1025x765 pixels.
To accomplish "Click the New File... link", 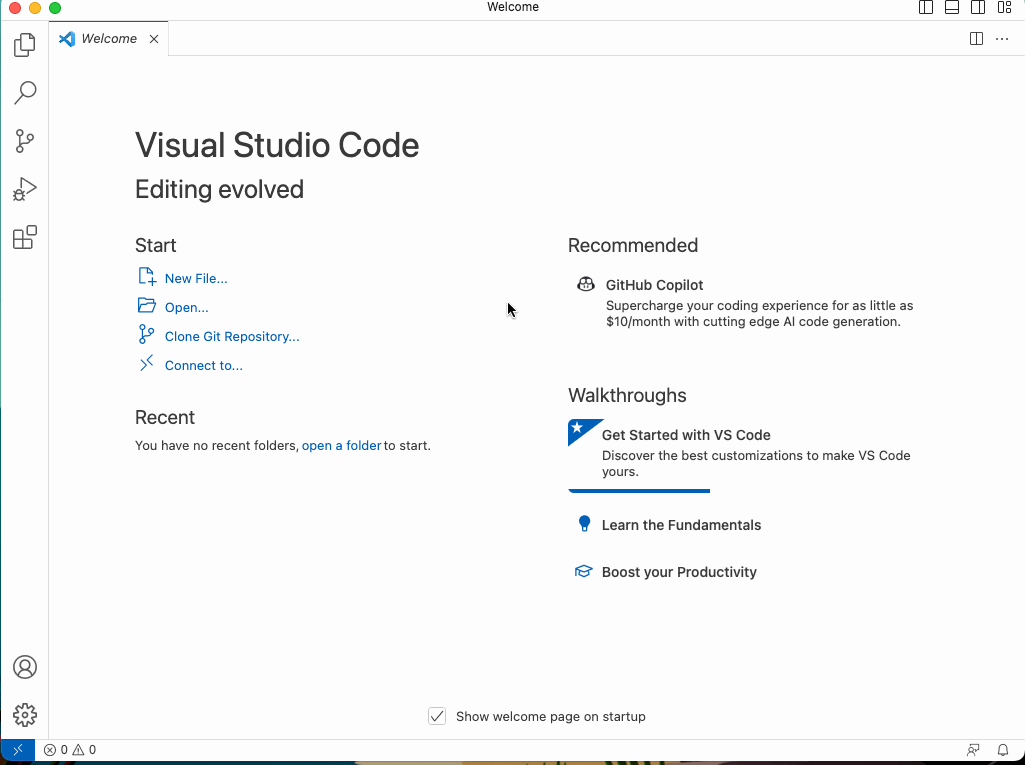I will 195,279.
